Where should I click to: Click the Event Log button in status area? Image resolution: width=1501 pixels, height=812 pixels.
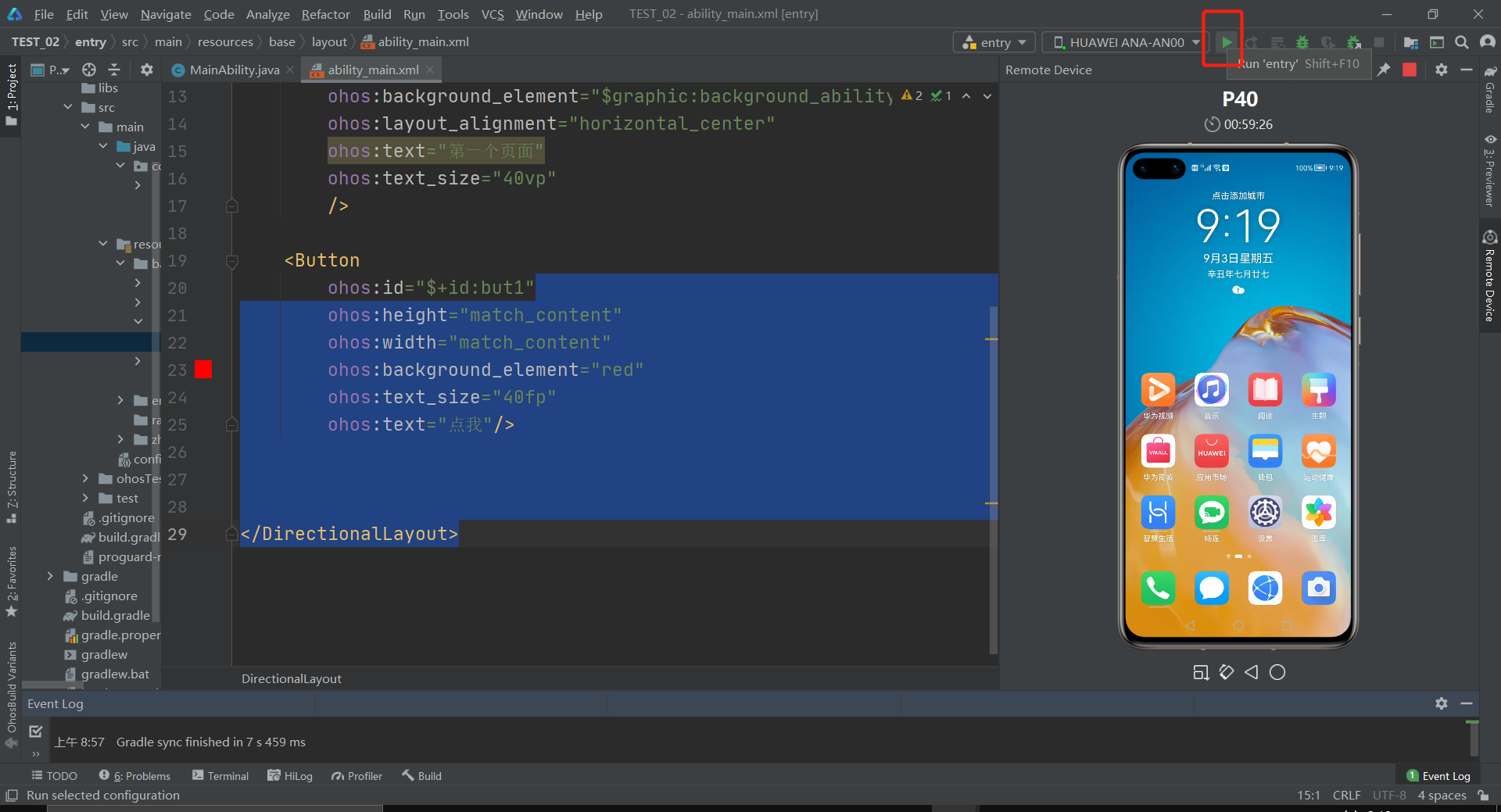pos(1438,776)
